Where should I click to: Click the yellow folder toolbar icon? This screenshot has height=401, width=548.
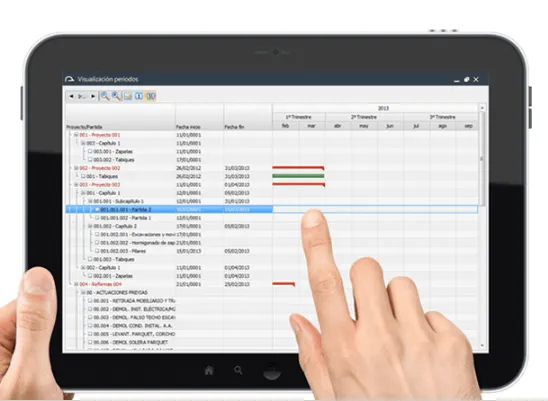pos(128,96)
